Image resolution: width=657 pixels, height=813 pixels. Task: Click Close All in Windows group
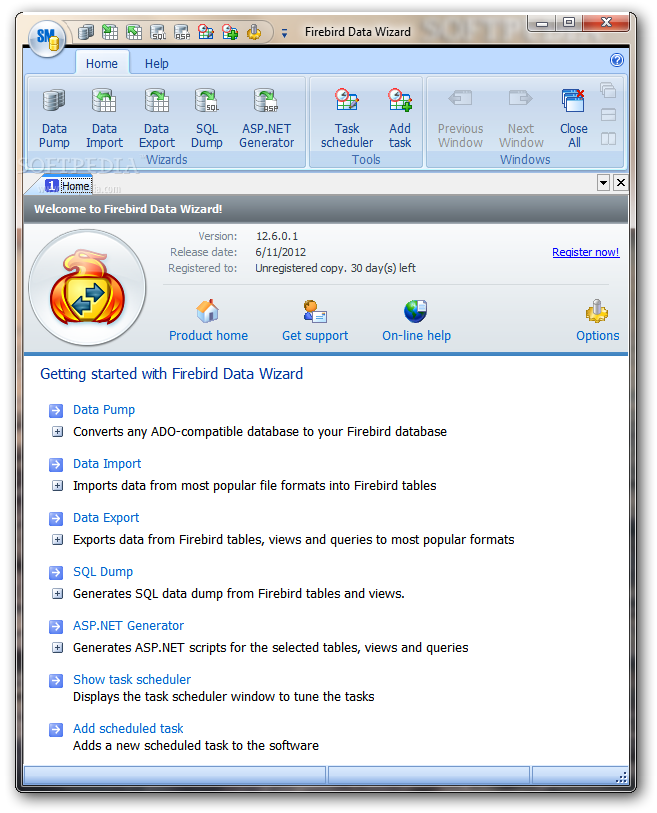574,119
